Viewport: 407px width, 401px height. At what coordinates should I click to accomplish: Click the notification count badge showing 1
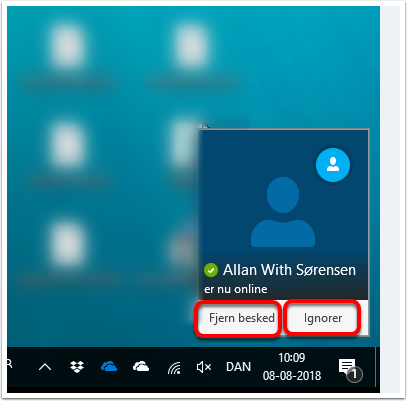354,374
